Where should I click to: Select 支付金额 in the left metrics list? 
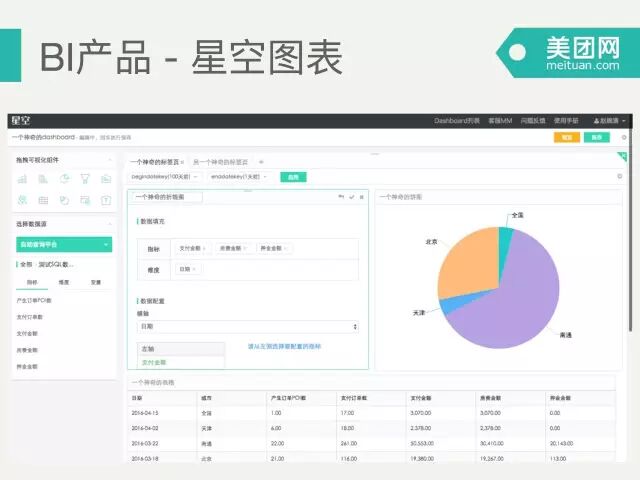tap(27, 333)
